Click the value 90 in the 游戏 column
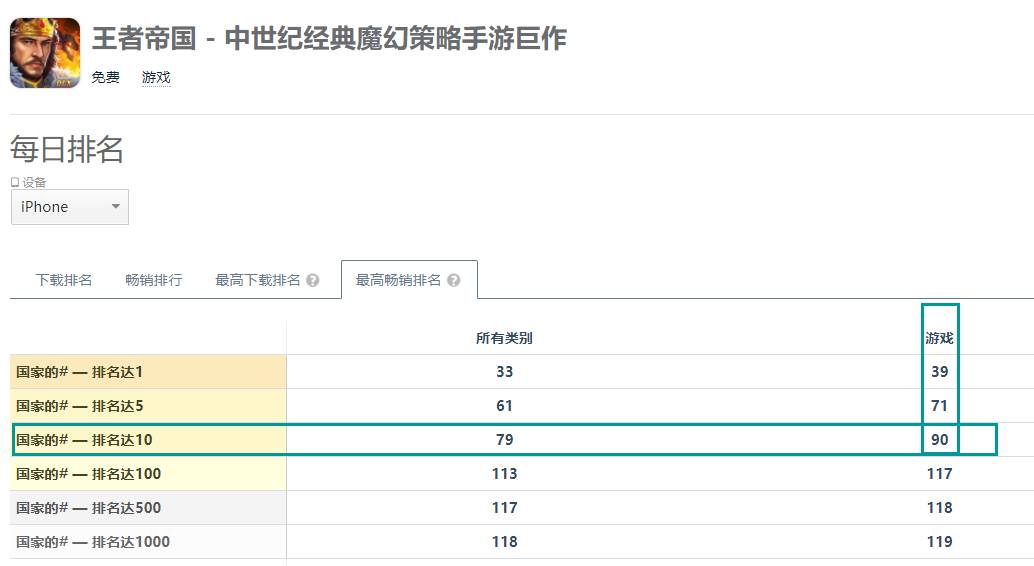Screen dimensions: 1034x566 [x=939, y=440]
